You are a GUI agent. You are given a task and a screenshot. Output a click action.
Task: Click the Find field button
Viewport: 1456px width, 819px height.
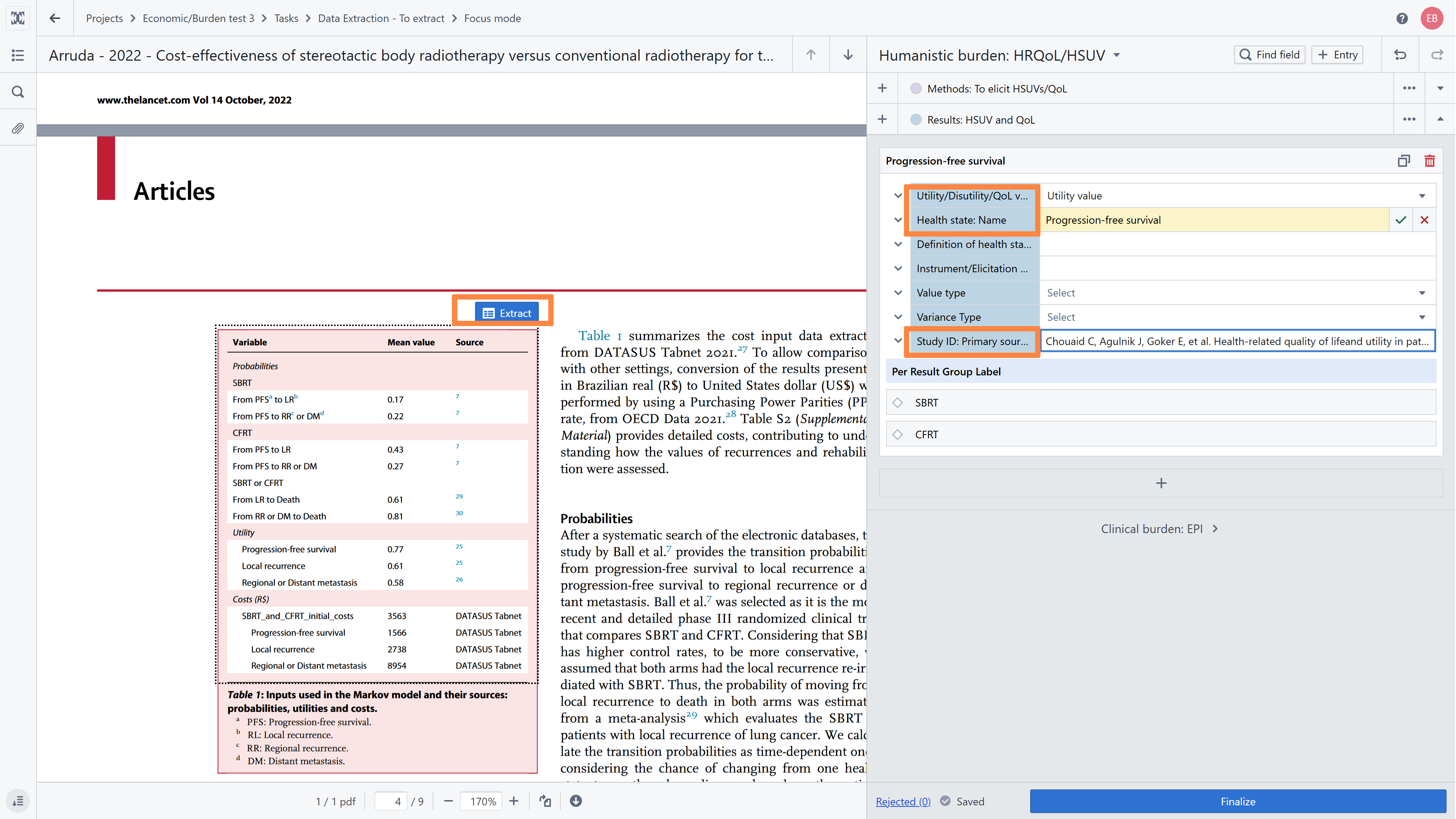pyautogui.click(x=1269, y=55)
